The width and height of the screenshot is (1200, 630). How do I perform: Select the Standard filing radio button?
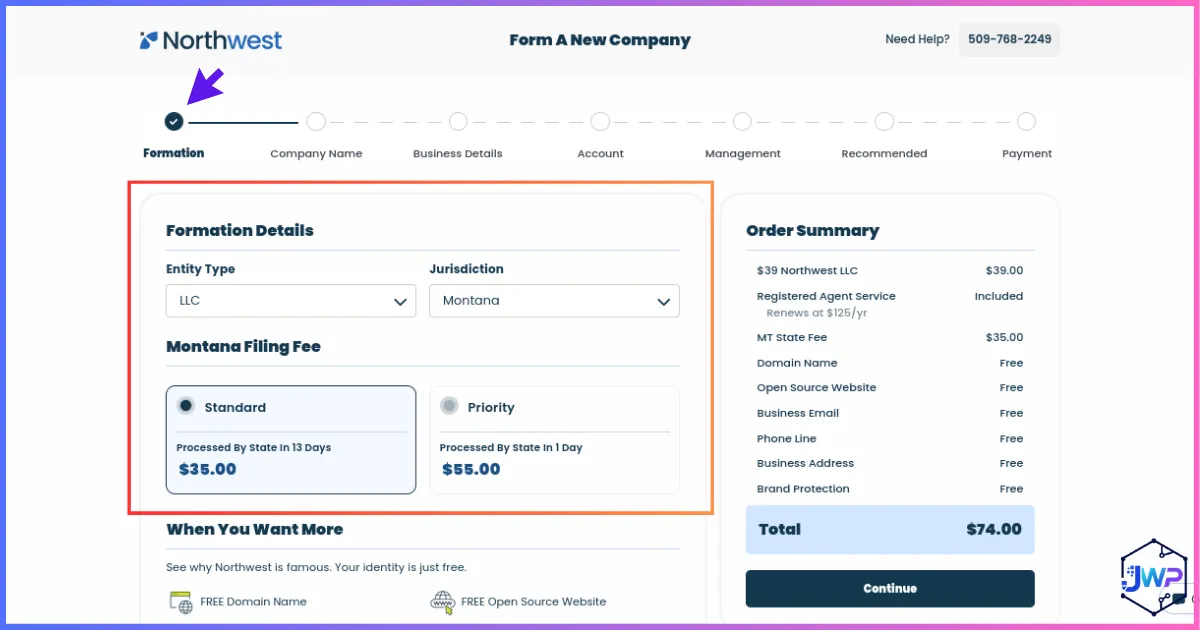click(x=185, y=406)
